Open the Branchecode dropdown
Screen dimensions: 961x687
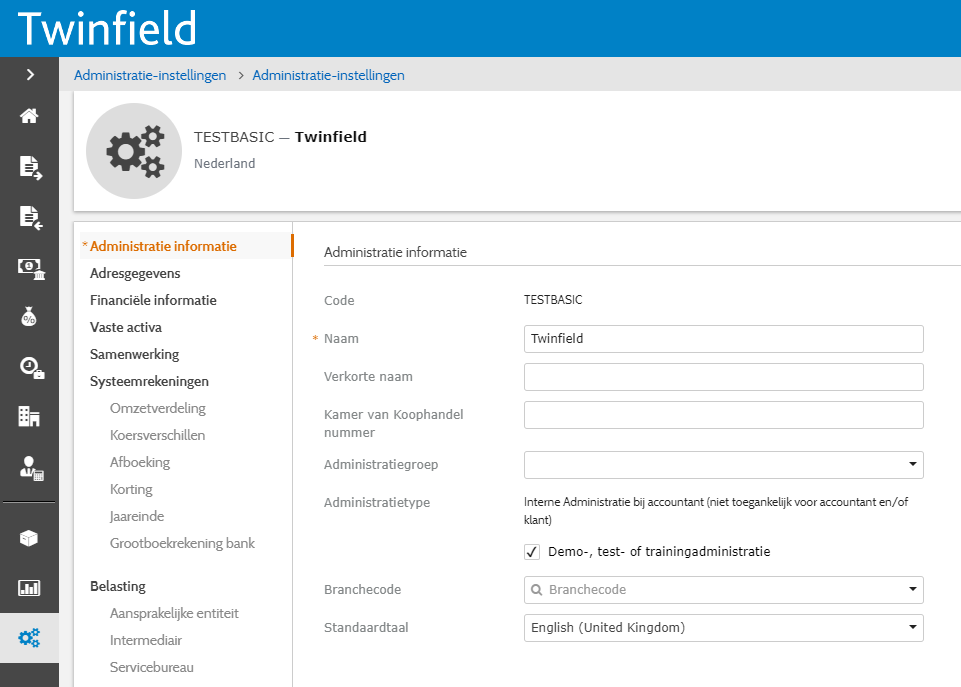[911, 590]
